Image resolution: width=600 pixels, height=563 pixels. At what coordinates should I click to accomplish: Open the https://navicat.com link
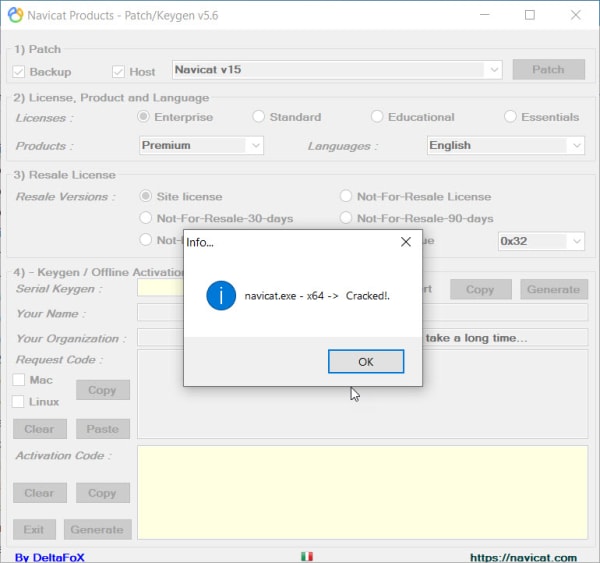point(523,558)
